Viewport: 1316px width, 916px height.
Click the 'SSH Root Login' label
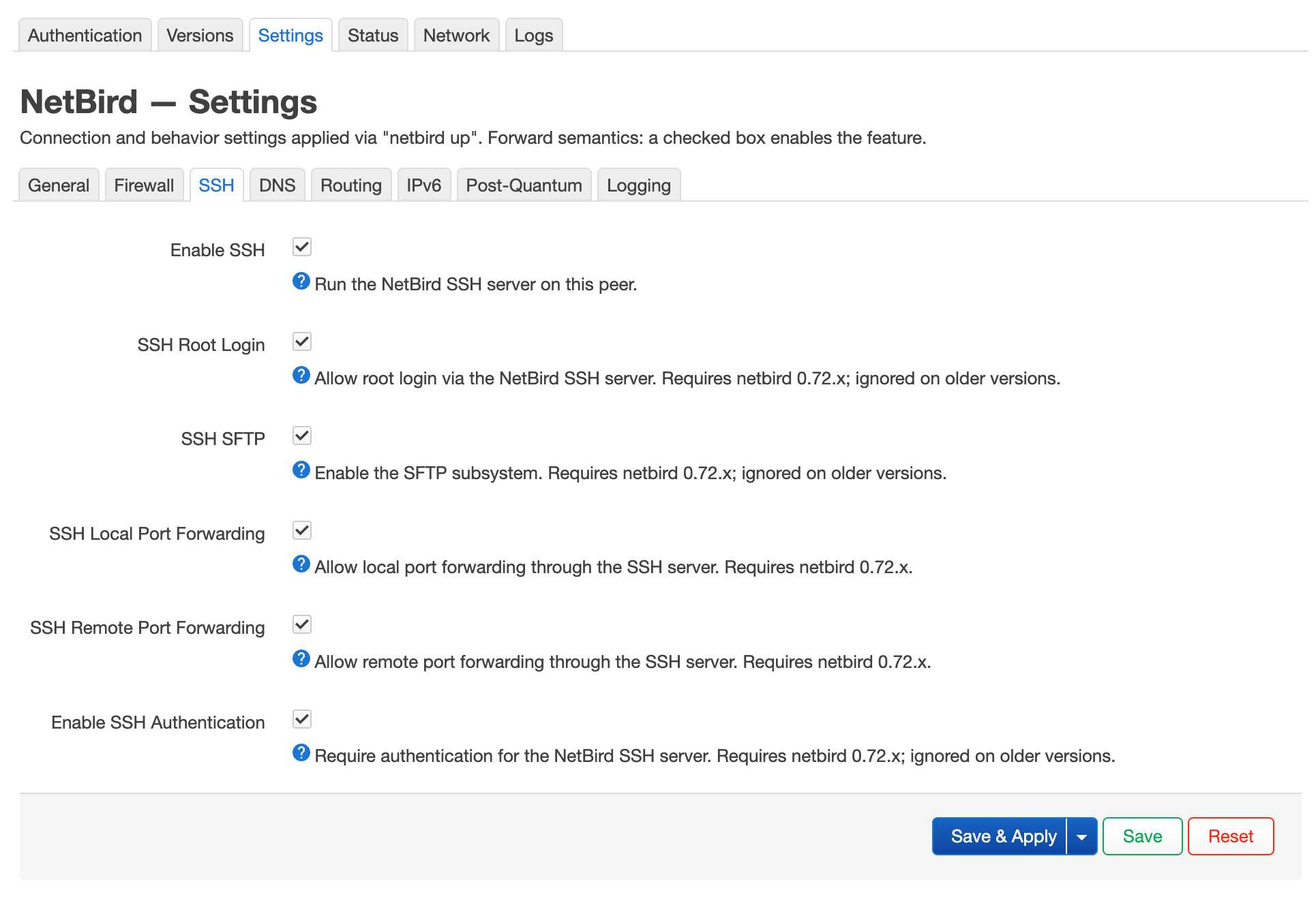201,345
